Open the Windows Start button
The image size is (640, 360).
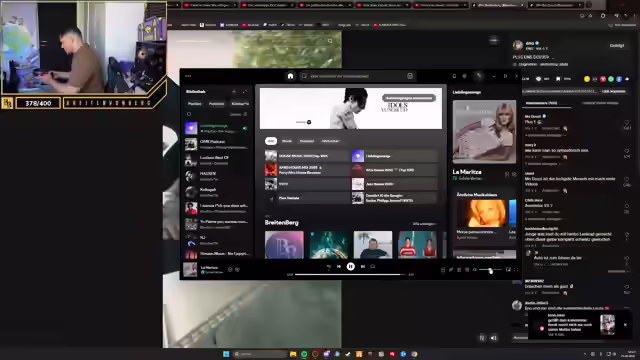coord(226,354)
